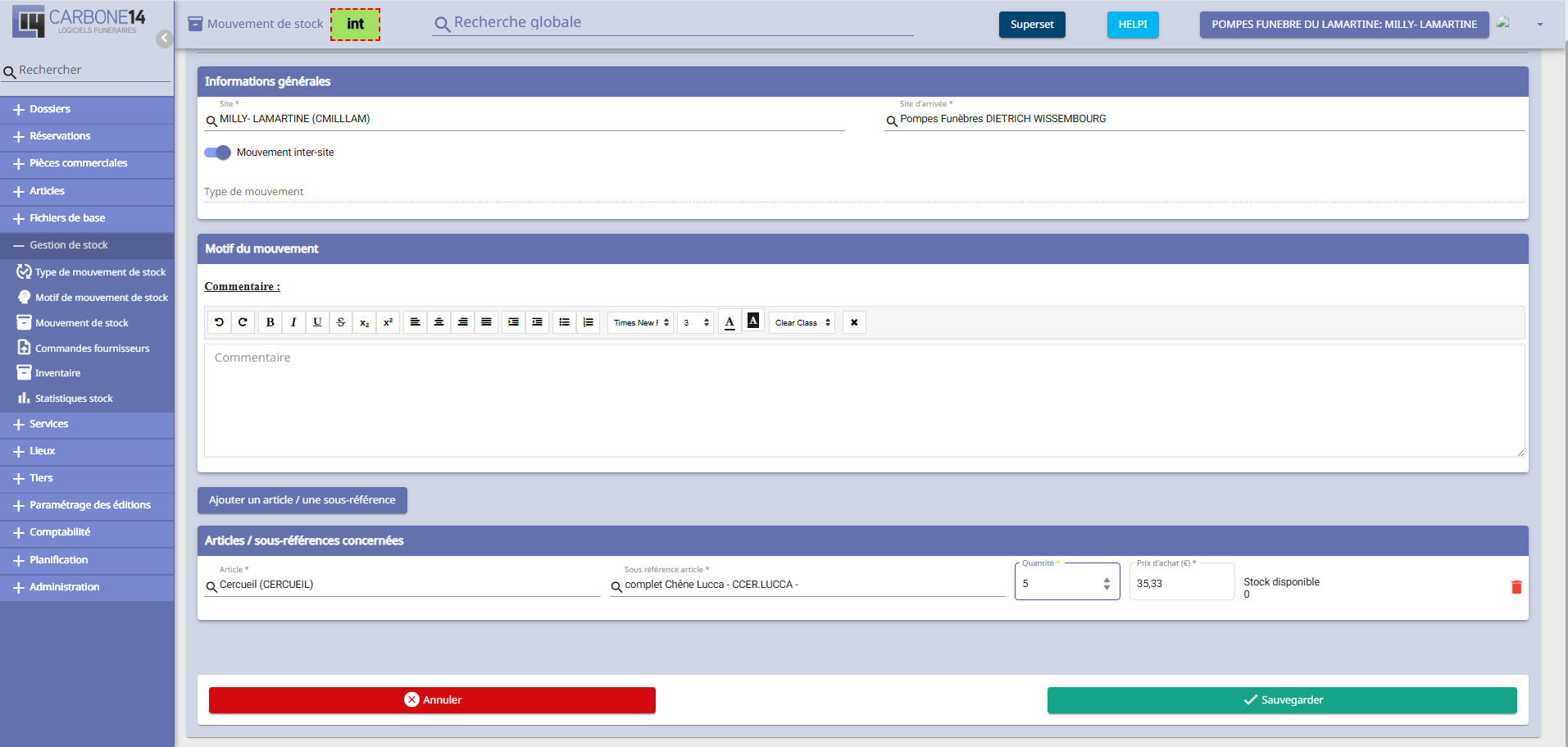Viewport: 1568px width, 747px height.
Task: Toggle bold formatting in comment editor
Action: (270, 322)
